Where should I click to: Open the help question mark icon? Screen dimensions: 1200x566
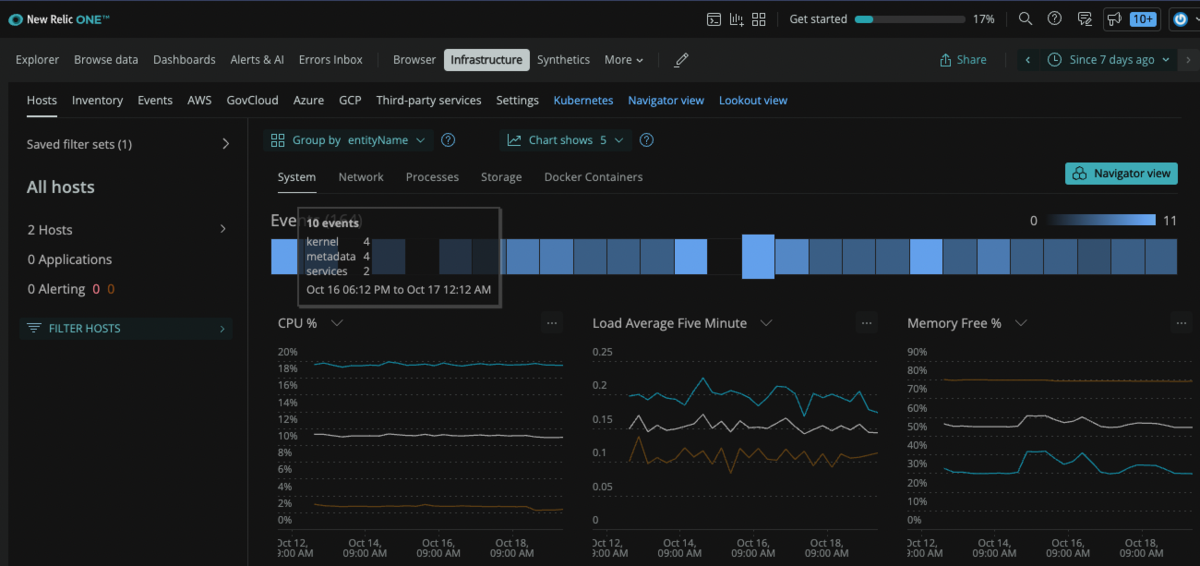1054,19
